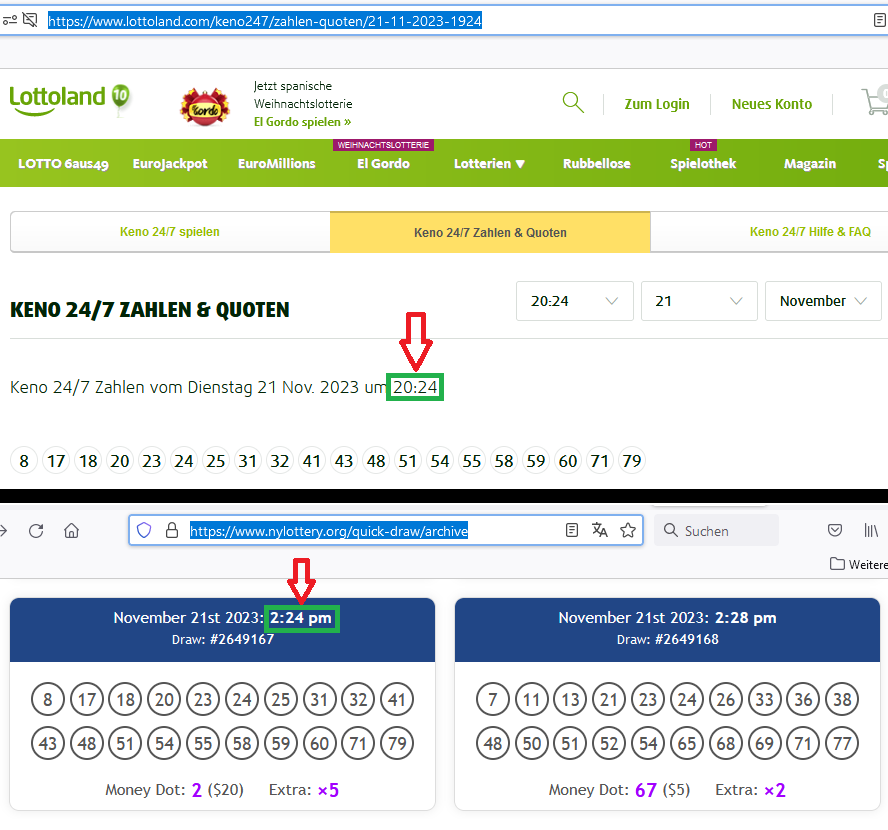The width and height of the screenshot is (888, 830).
Task: Open LOTTO 6aus49 in the navigation bar
Action: pos(63,164)
